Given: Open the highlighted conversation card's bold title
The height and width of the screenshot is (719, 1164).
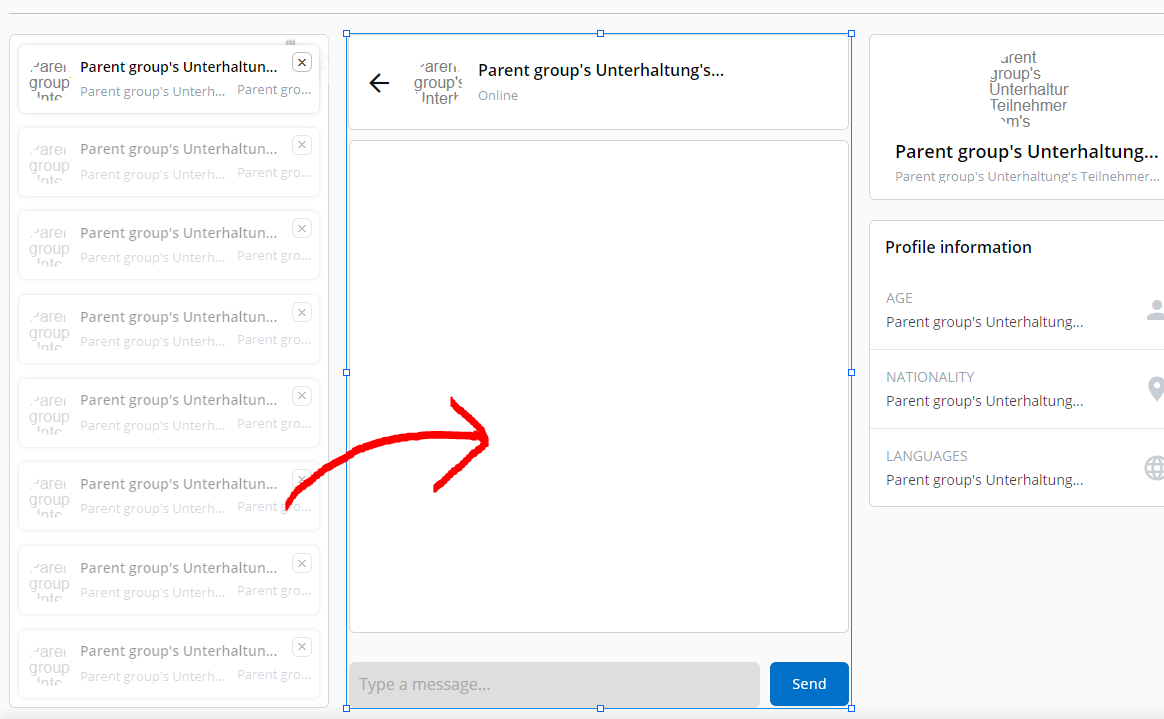Looking at the screenshot, I should pyautogui.click(x=179, y=67).
